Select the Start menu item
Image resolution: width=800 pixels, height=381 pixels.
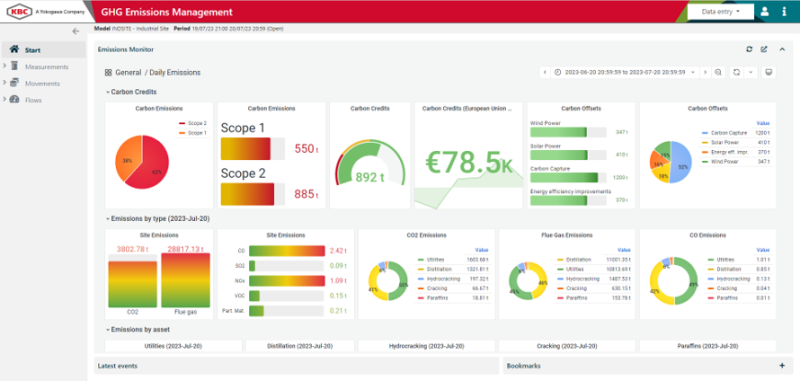click(44, 50)
